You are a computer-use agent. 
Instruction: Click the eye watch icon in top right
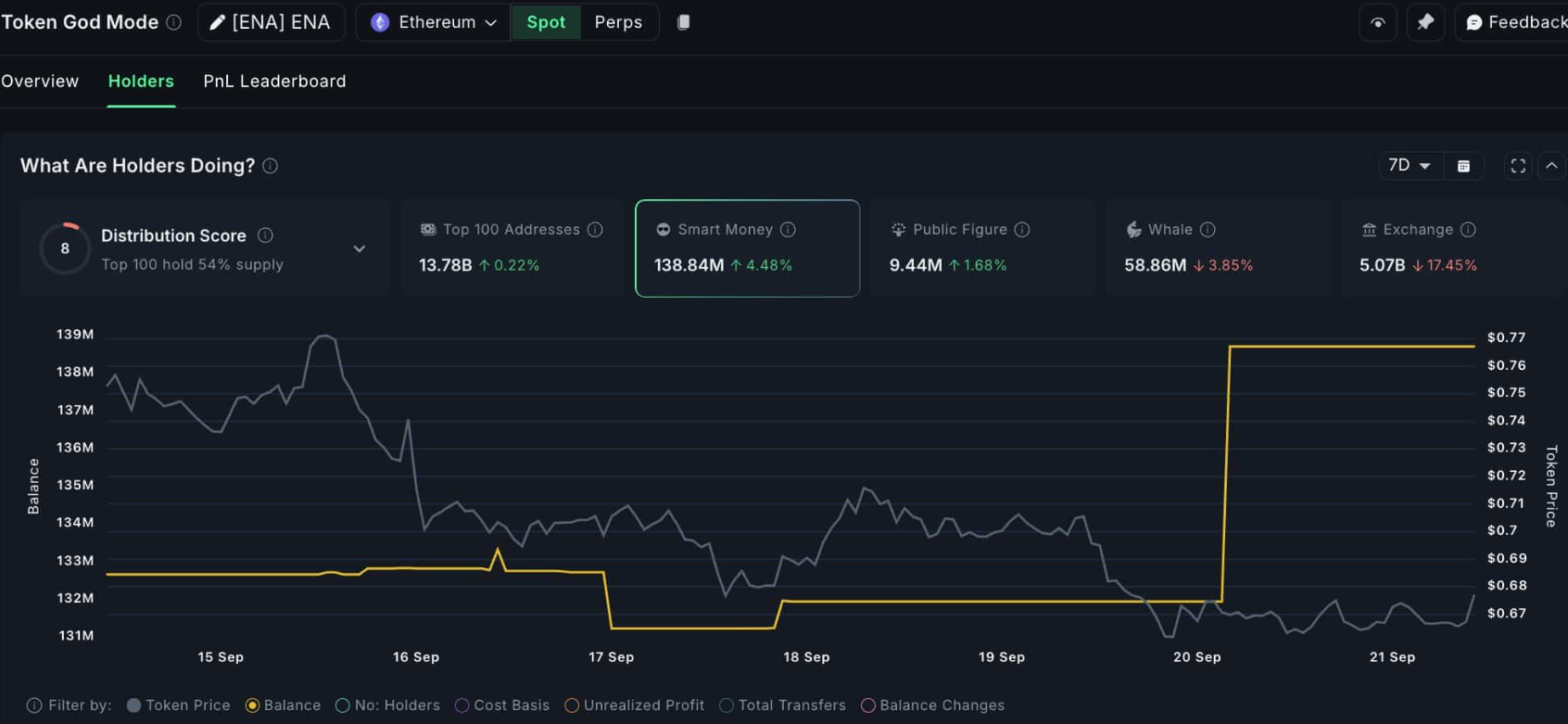click(1378, 22)
